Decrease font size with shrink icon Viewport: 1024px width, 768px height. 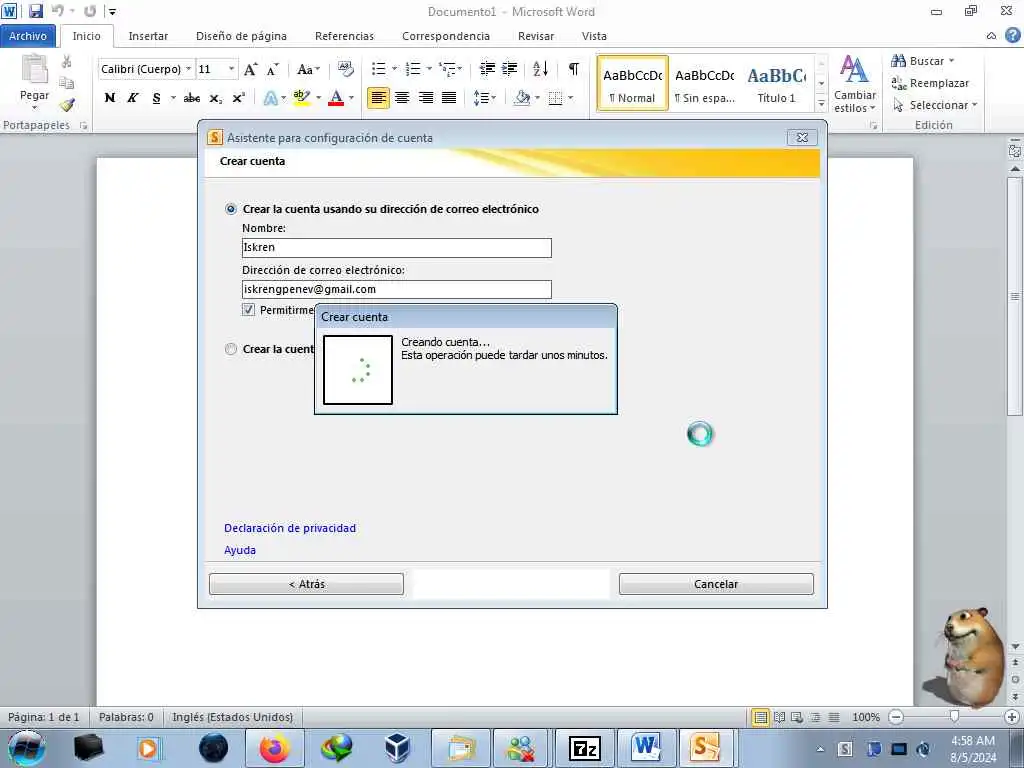click(x=273, y=69)
